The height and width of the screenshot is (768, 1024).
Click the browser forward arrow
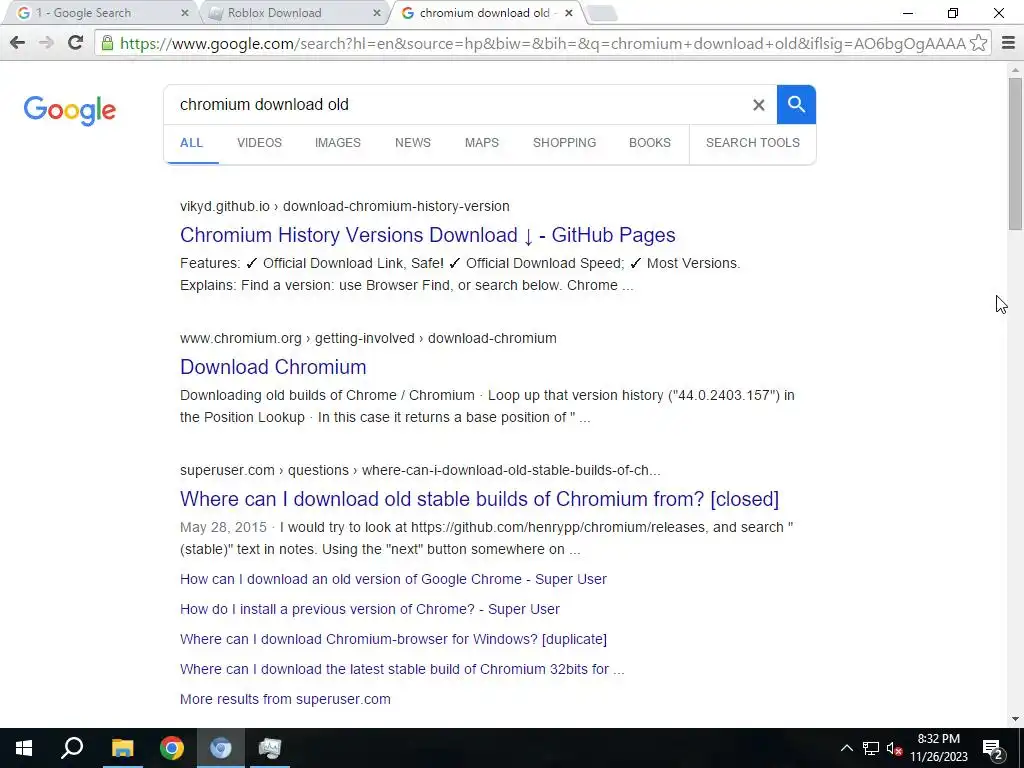(46, 43)
